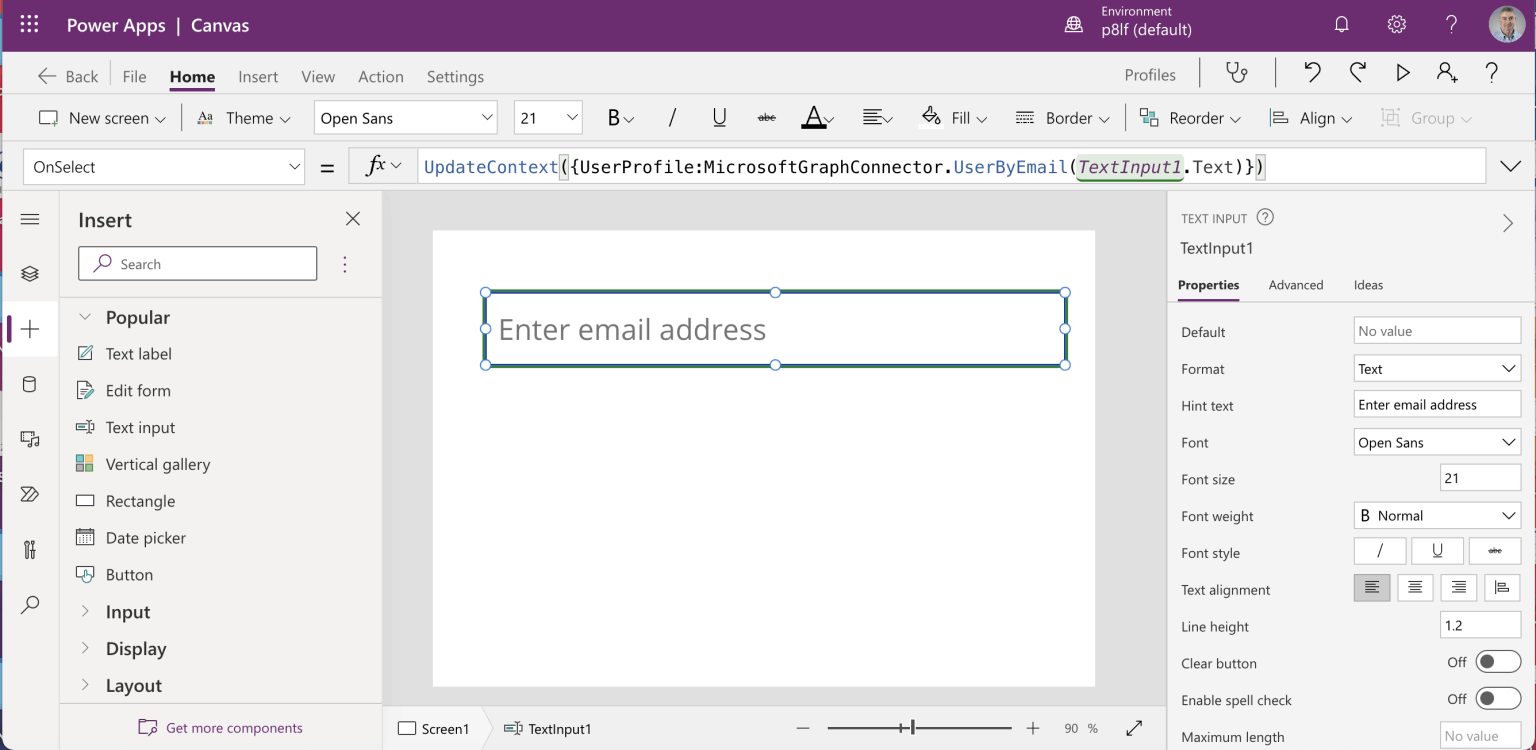Toggle strikethrough in Font style property

[1495, 551]
